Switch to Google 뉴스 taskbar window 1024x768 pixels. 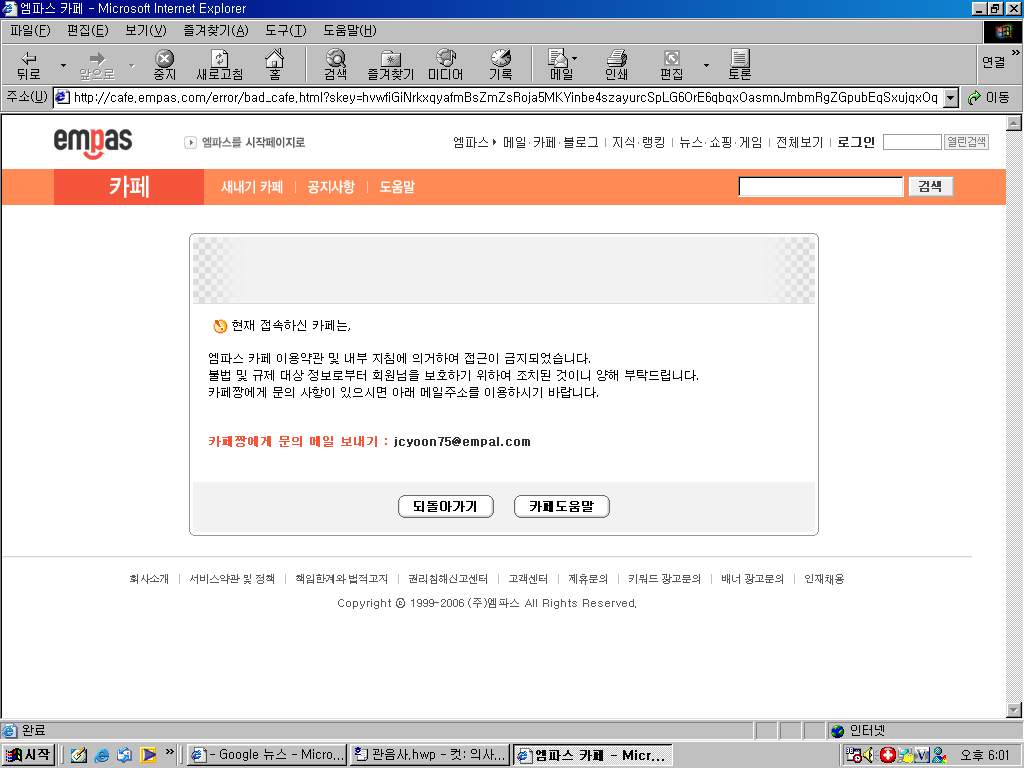267,755
